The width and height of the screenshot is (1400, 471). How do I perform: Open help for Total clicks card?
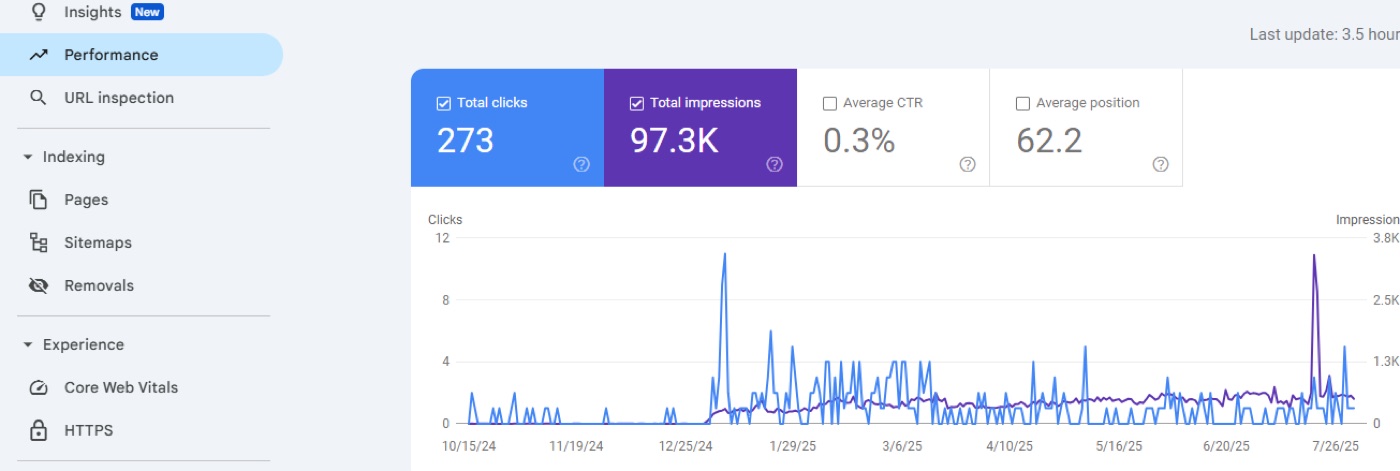[x=581, y=165]
